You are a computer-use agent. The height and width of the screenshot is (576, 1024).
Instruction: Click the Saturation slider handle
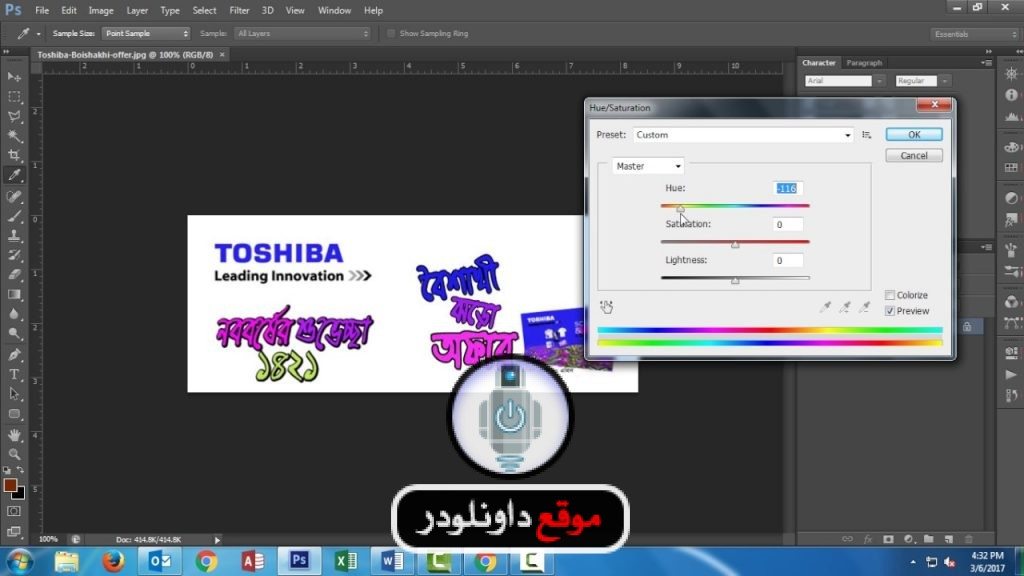click(735, 244)
